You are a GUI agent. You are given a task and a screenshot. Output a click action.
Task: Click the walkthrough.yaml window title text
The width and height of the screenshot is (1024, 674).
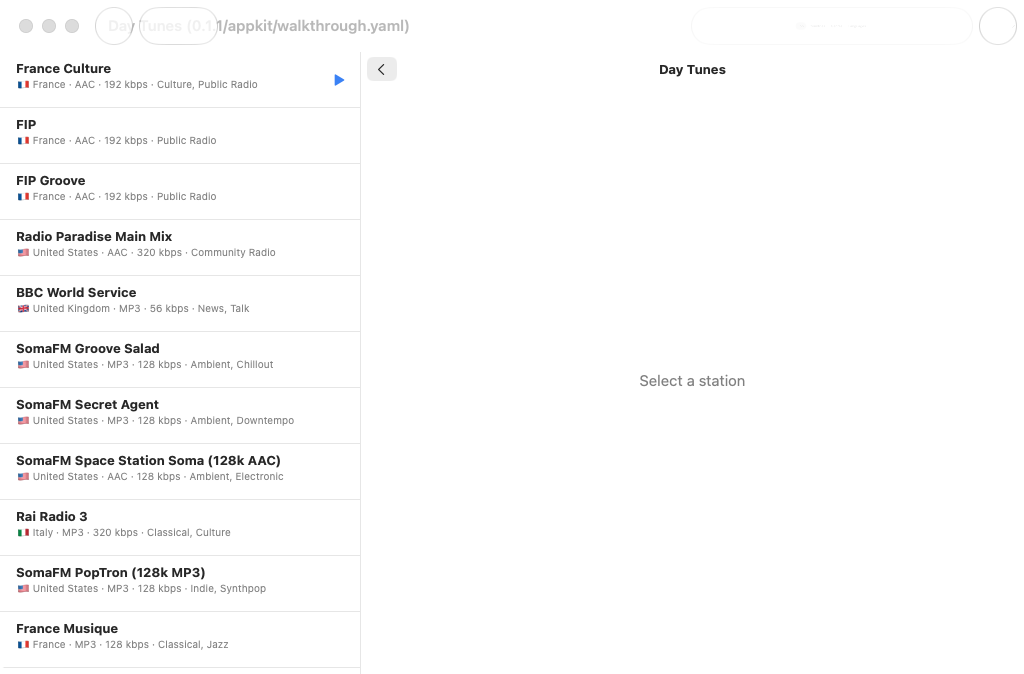259,26
